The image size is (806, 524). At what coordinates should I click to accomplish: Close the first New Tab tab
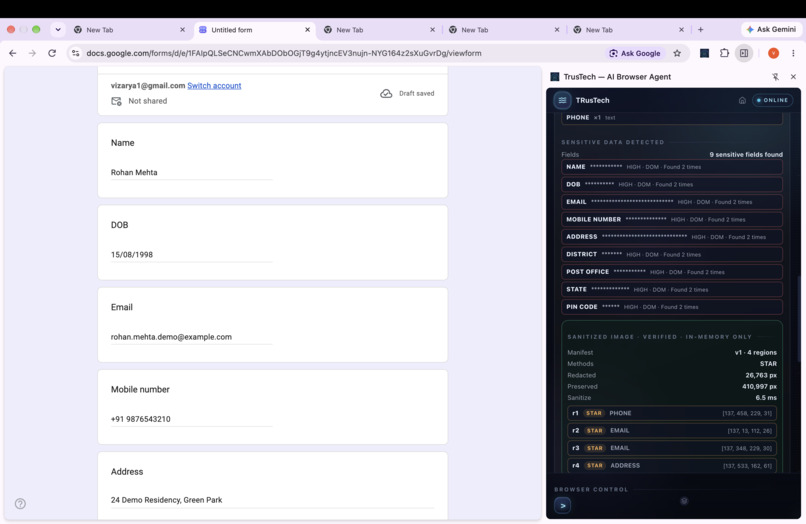(182, 30)
